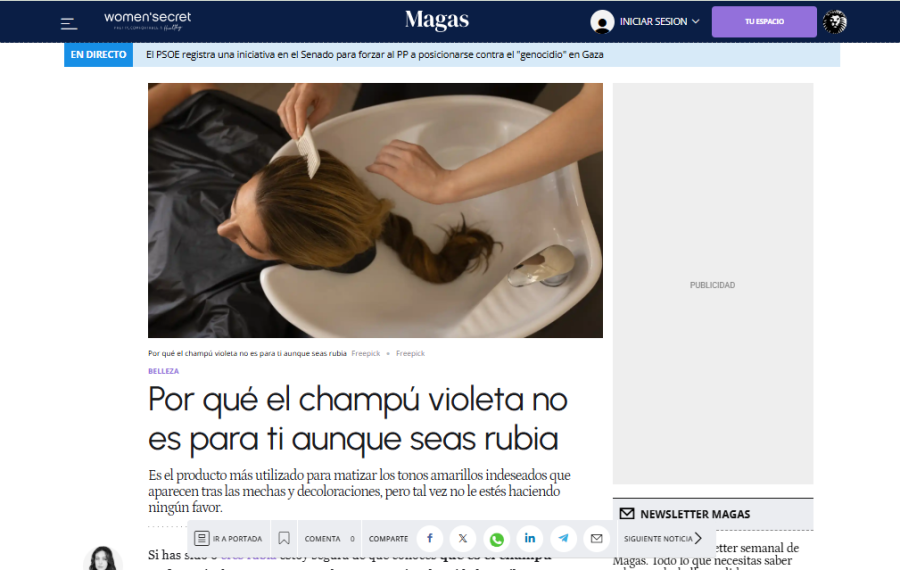Go to the Magas home logo
Viewport: 900px width, 570px height.
pyautogui.click(x=437, y=20)
